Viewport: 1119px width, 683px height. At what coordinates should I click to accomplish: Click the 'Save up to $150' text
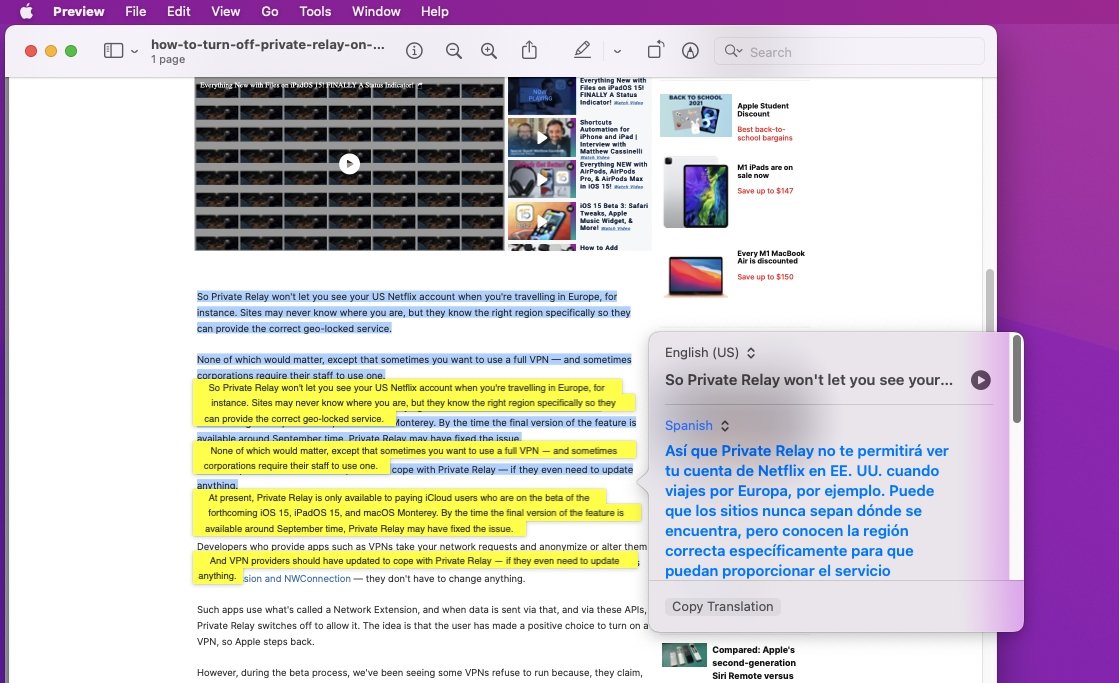(765, 277)
